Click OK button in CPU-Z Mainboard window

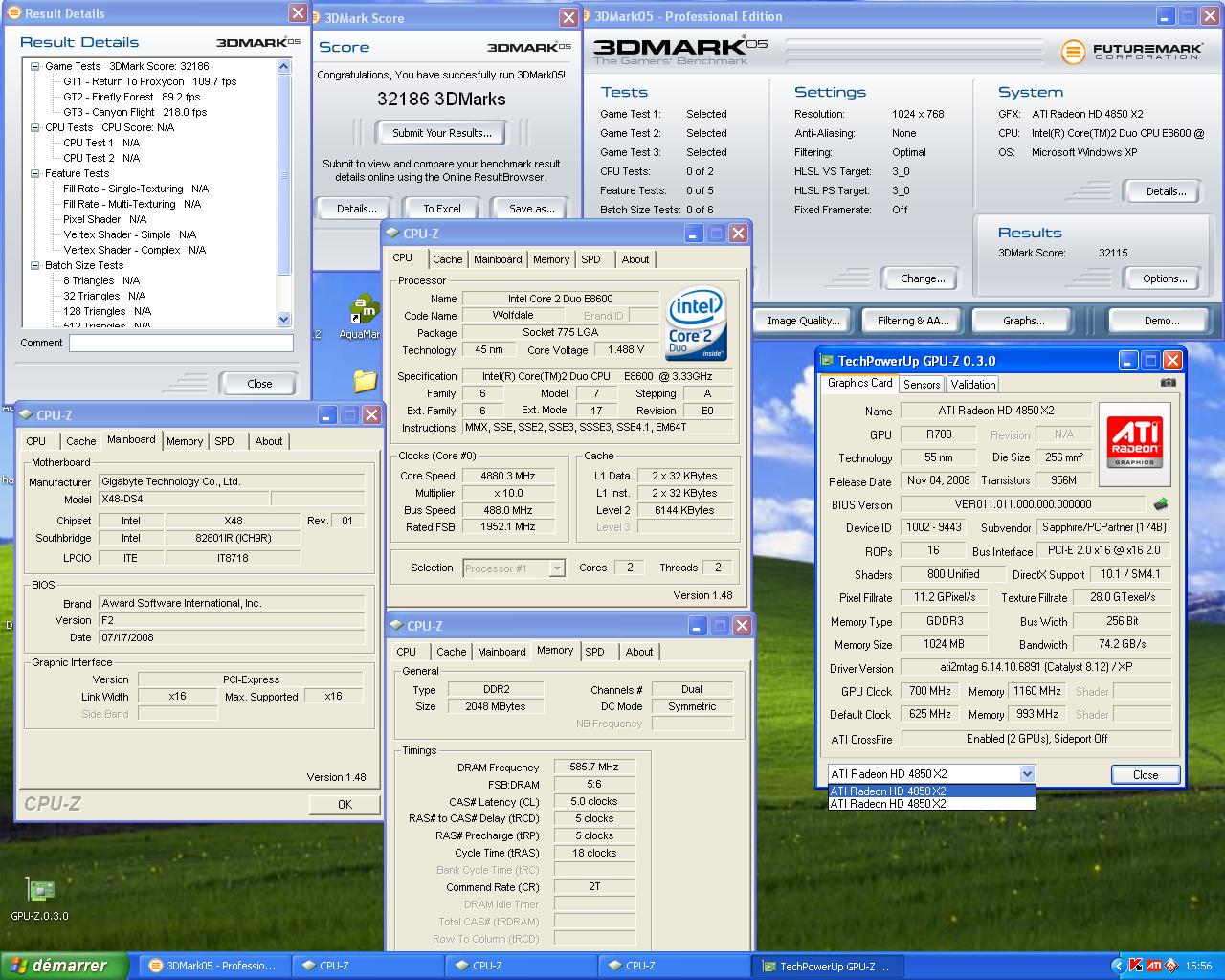point(345,804)
